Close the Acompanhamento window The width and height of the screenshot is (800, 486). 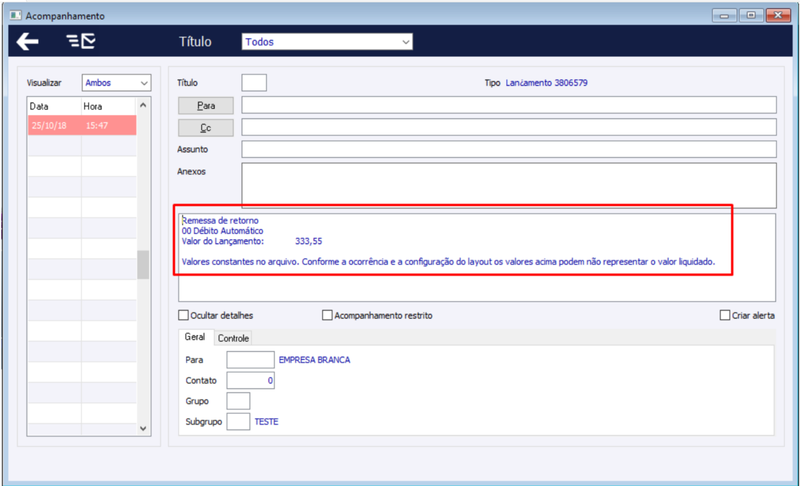click(779, 15)
